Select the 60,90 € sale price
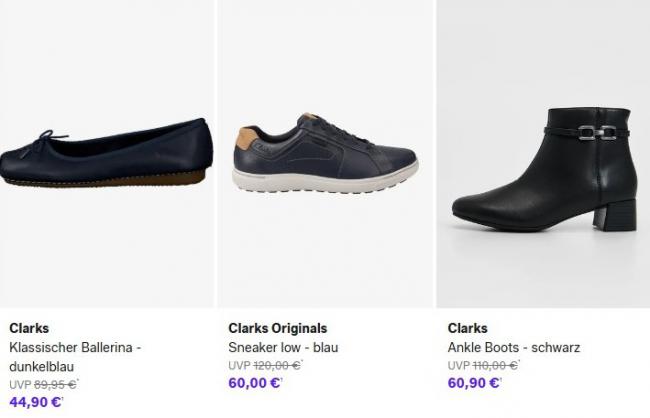 (474, 382)
